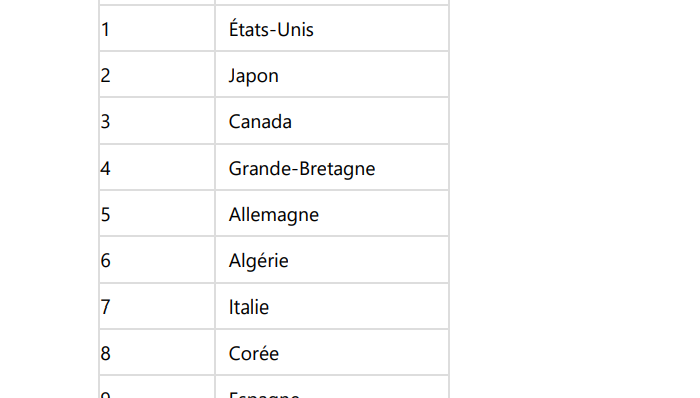Select the Japon cell
This screenshot has width=700, height=398.
click(x=332, y=75)
